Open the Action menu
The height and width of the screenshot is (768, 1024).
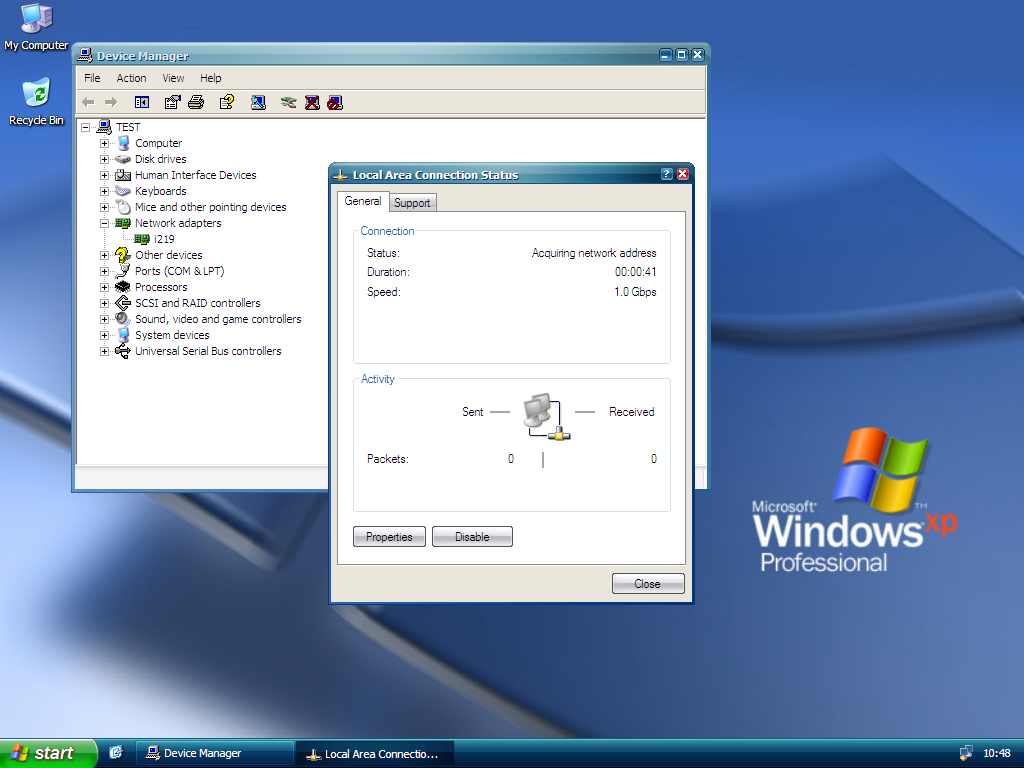131,78
